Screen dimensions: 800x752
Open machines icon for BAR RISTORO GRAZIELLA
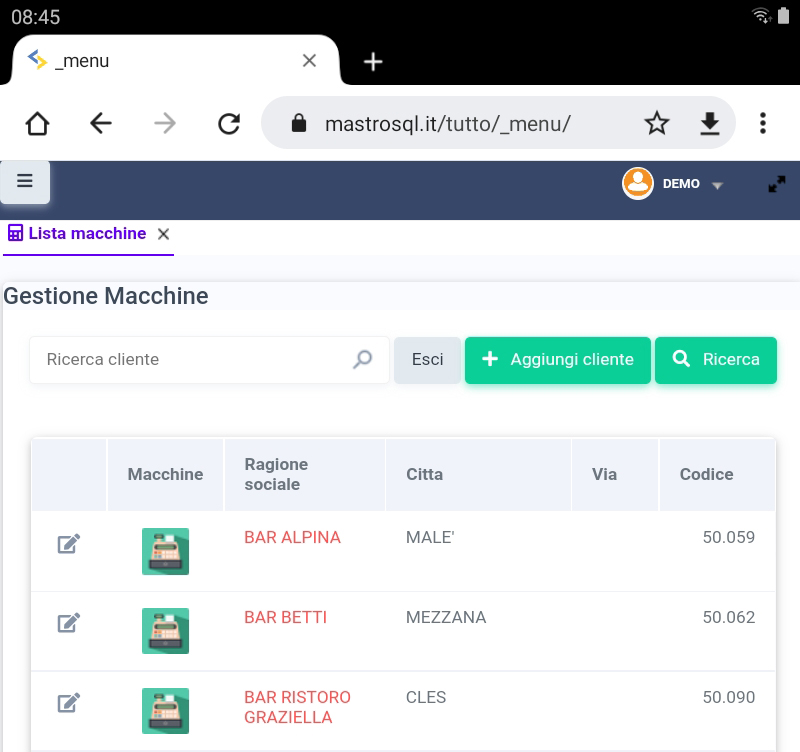[165, 710]
